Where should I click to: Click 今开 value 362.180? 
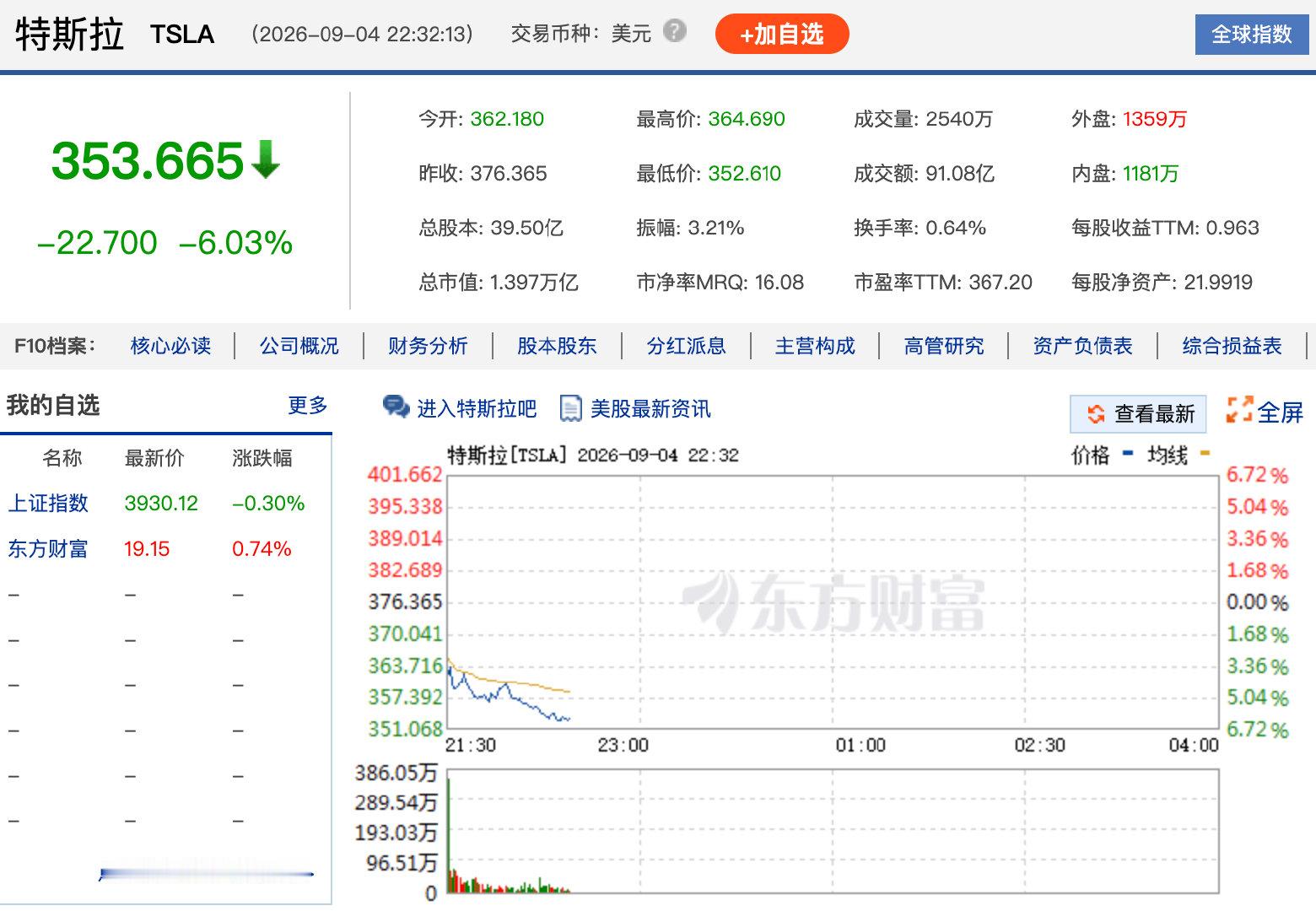[507, 119]
